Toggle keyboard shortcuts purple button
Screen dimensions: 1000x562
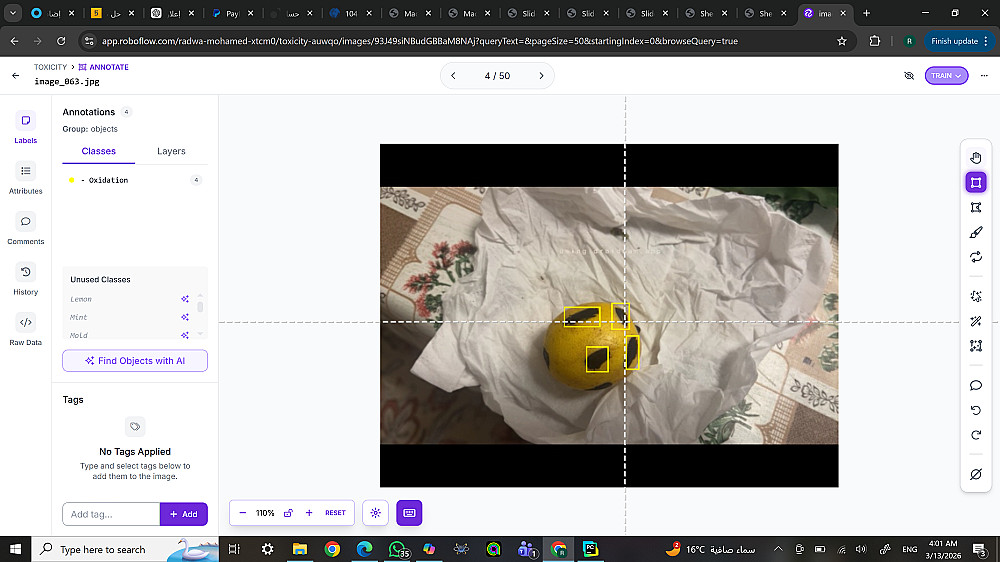(409, 513)
